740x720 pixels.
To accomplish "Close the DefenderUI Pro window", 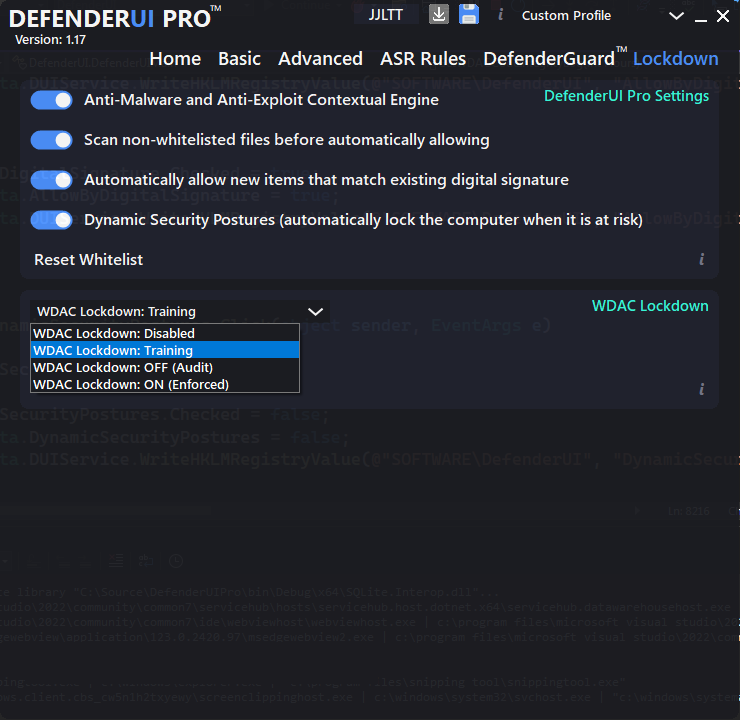I will (723, 16).
